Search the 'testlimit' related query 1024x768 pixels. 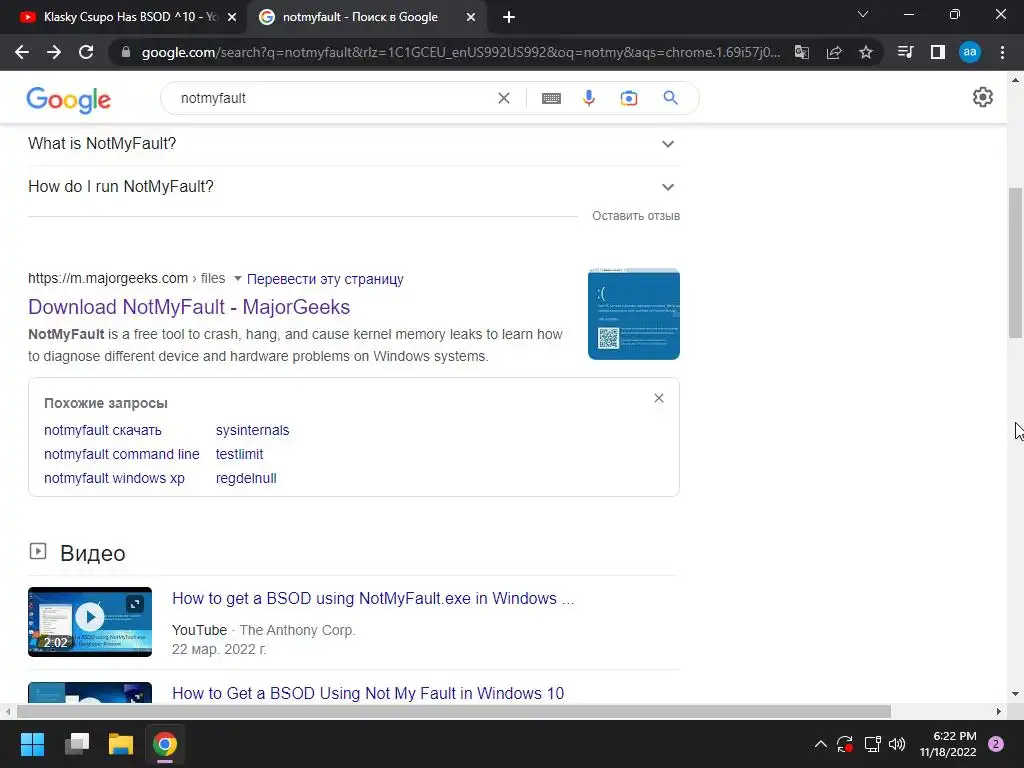[239, 455]
